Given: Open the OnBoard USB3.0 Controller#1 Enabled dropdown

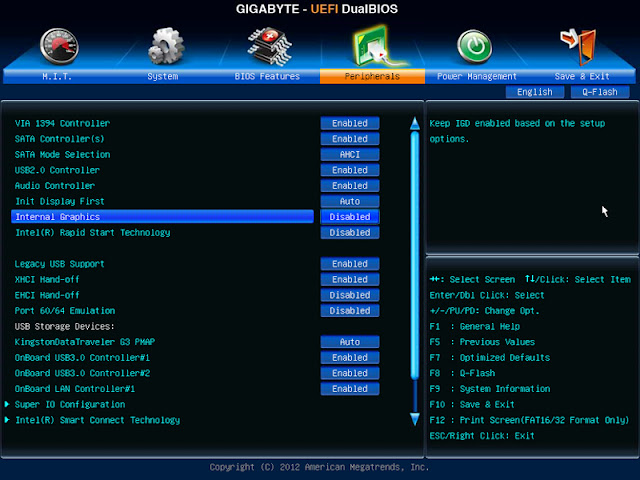Looking at the screenshot, I should point(350,357).
